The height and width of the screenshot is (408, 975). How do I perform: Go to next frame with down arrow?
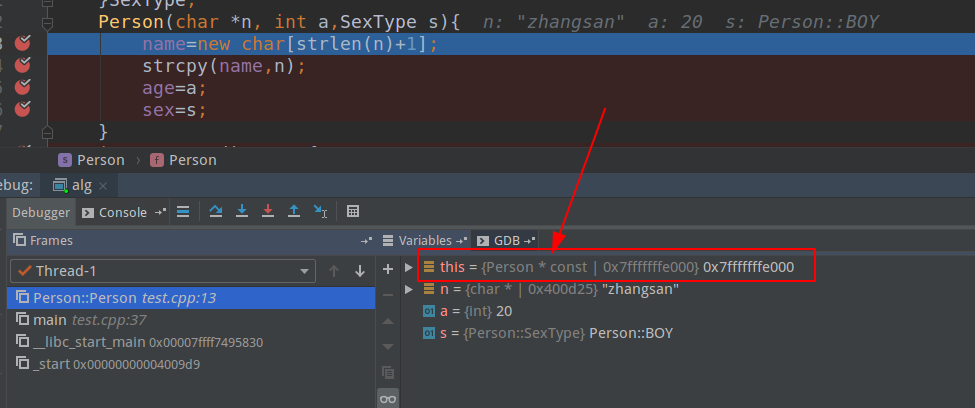(x=359, y=271)
